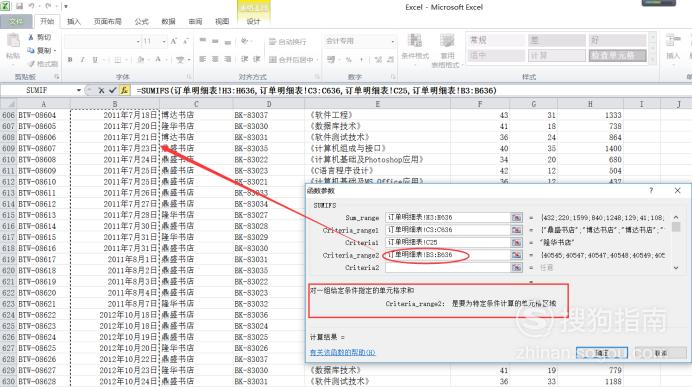Click the empty Criteria2 input field
The height and width of the screenshot is (387, 692).
[448, 267]
